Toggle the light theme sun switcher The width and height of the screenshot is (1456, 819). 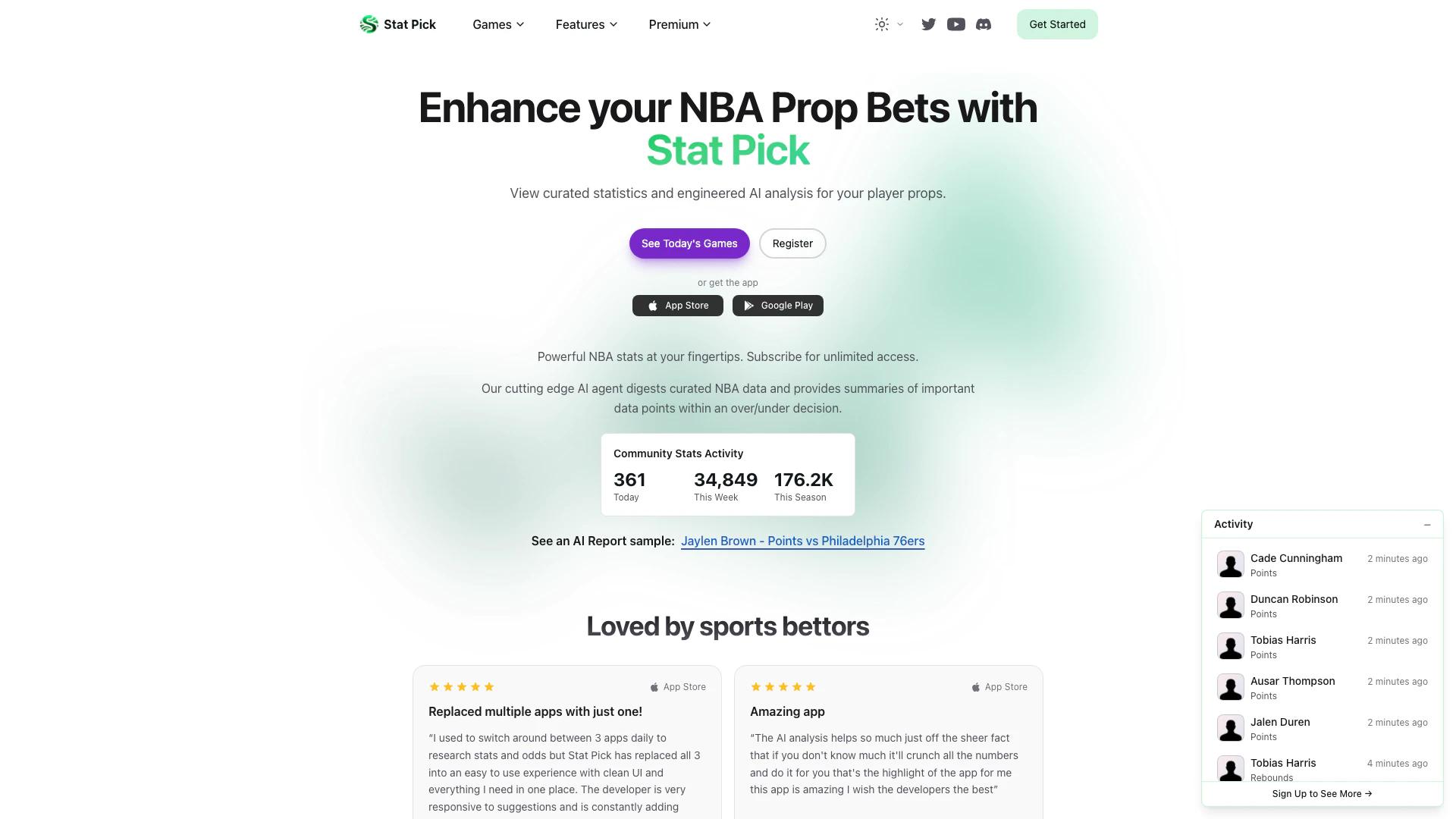[x=888, y=24]
